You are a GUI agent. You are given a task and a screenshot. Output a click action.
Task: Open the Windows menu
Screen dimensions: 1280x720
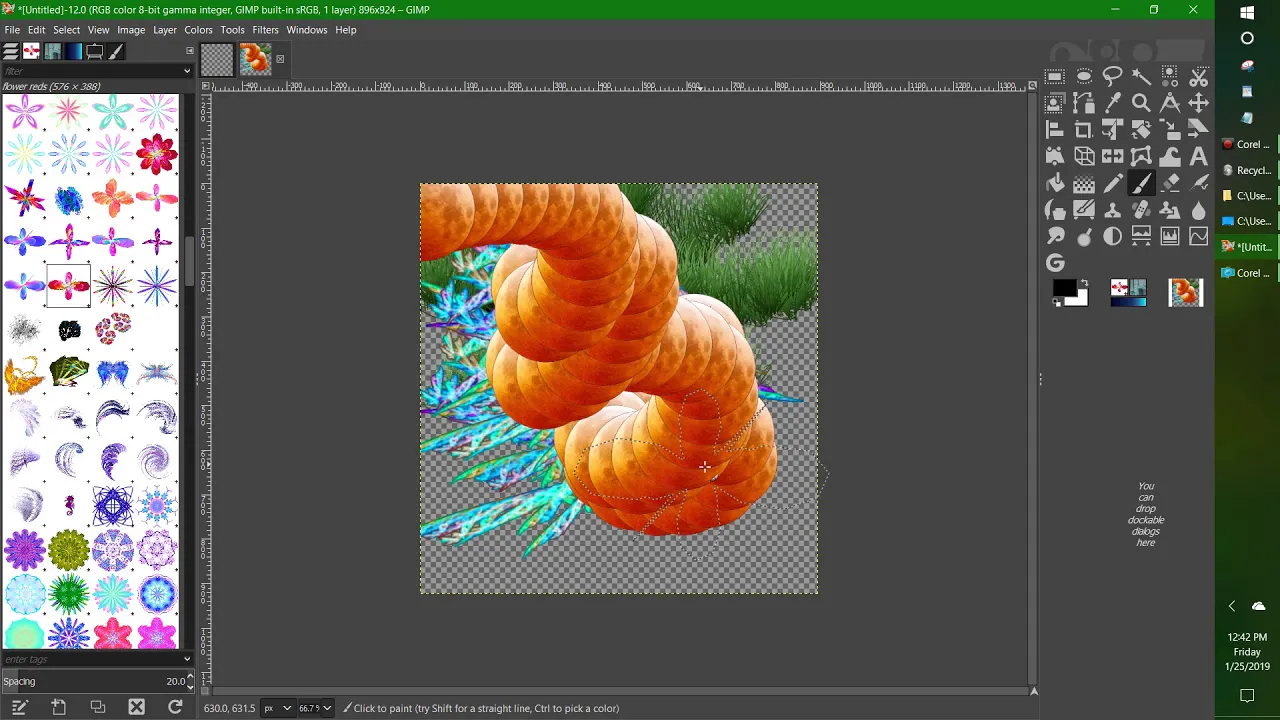[306, 30]
